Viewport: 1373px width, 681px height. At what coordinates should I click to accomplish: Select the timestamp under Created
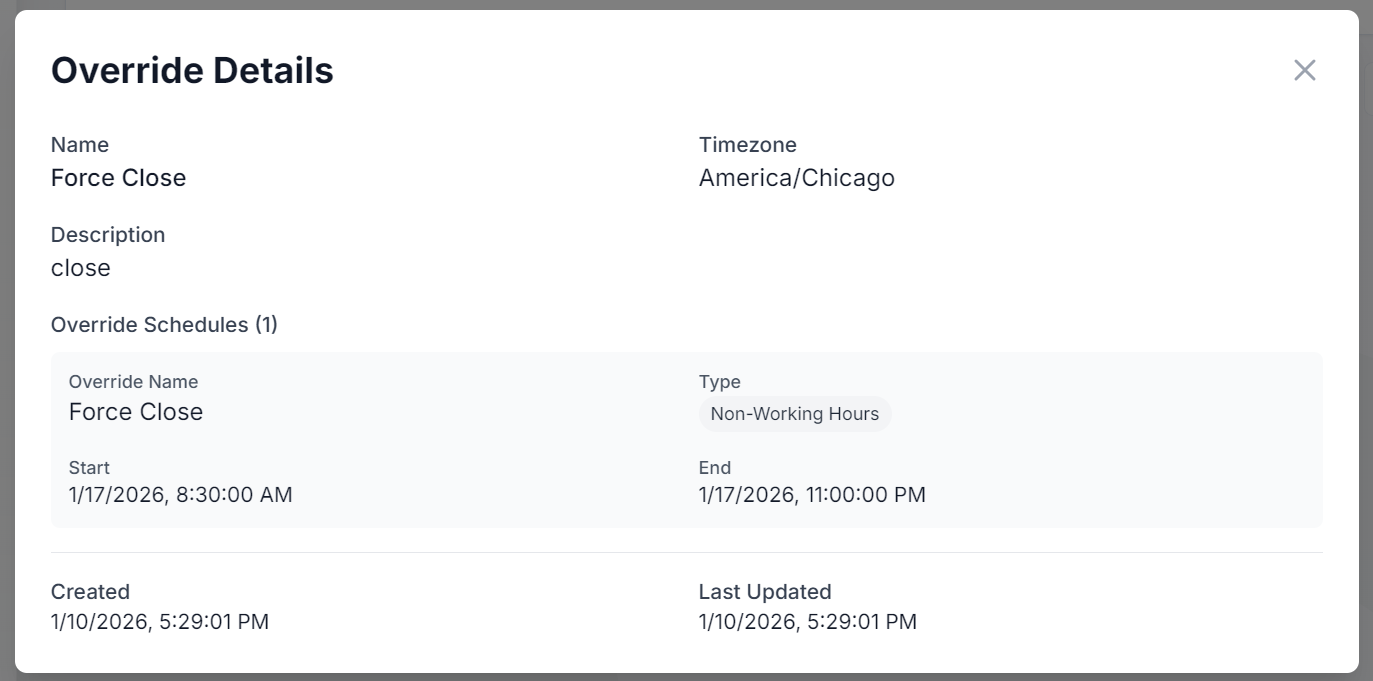point(159,622)
